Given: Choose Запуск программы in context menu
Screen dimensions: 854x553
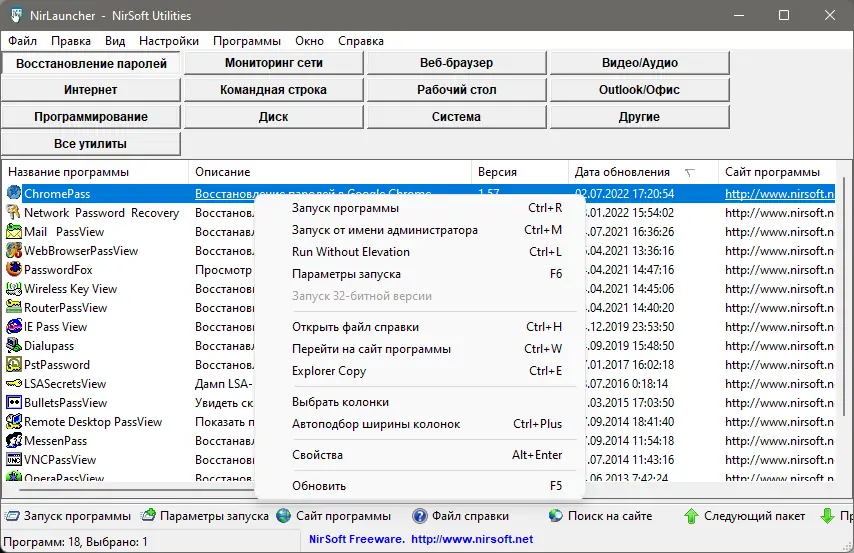Looking at the screenshot, I should (419, 208).
